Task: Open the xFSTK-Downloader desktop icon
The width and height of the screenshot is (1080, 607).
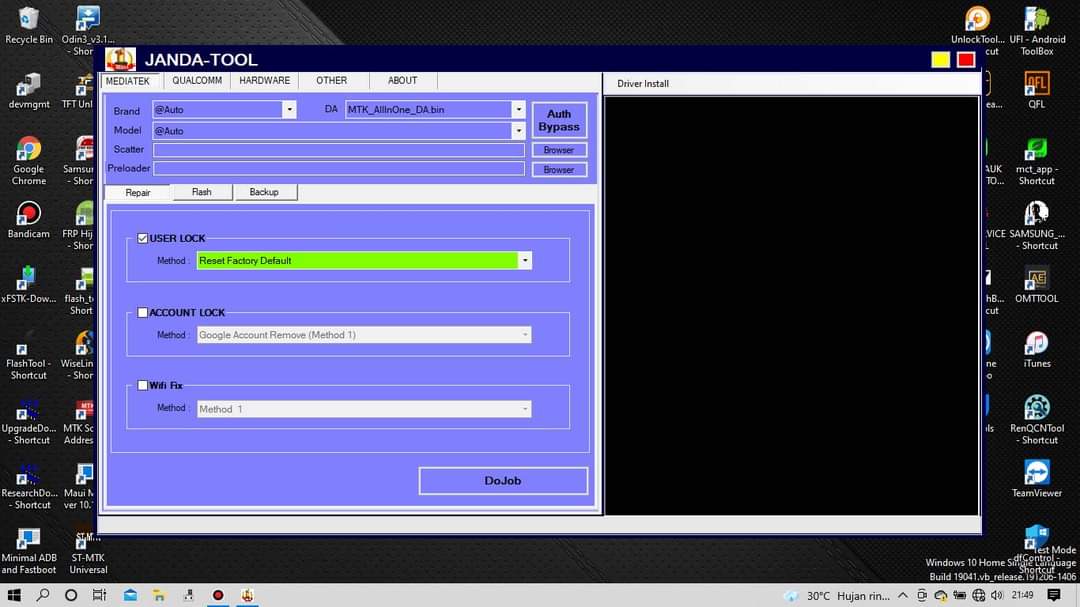Action: tap(28, 285)
